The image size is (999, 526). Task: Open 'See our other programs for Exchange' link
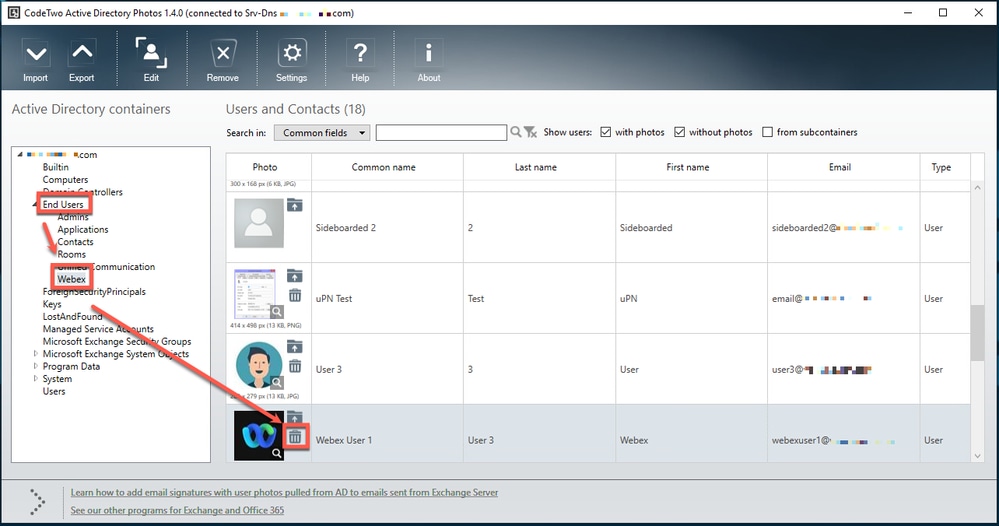pos(177,510)
